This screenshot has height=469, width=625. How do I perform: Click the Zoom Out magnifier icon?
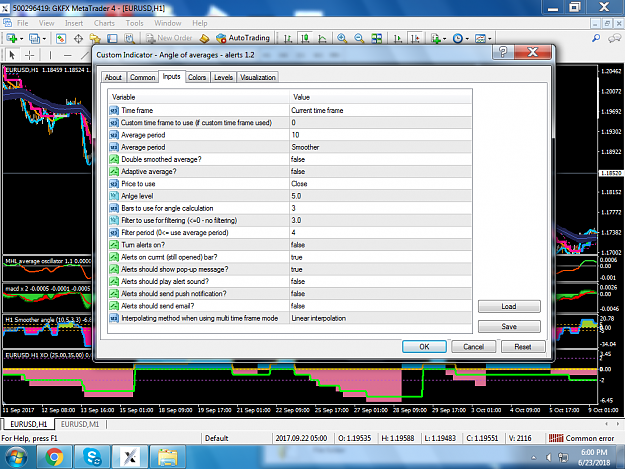[359, 38]
